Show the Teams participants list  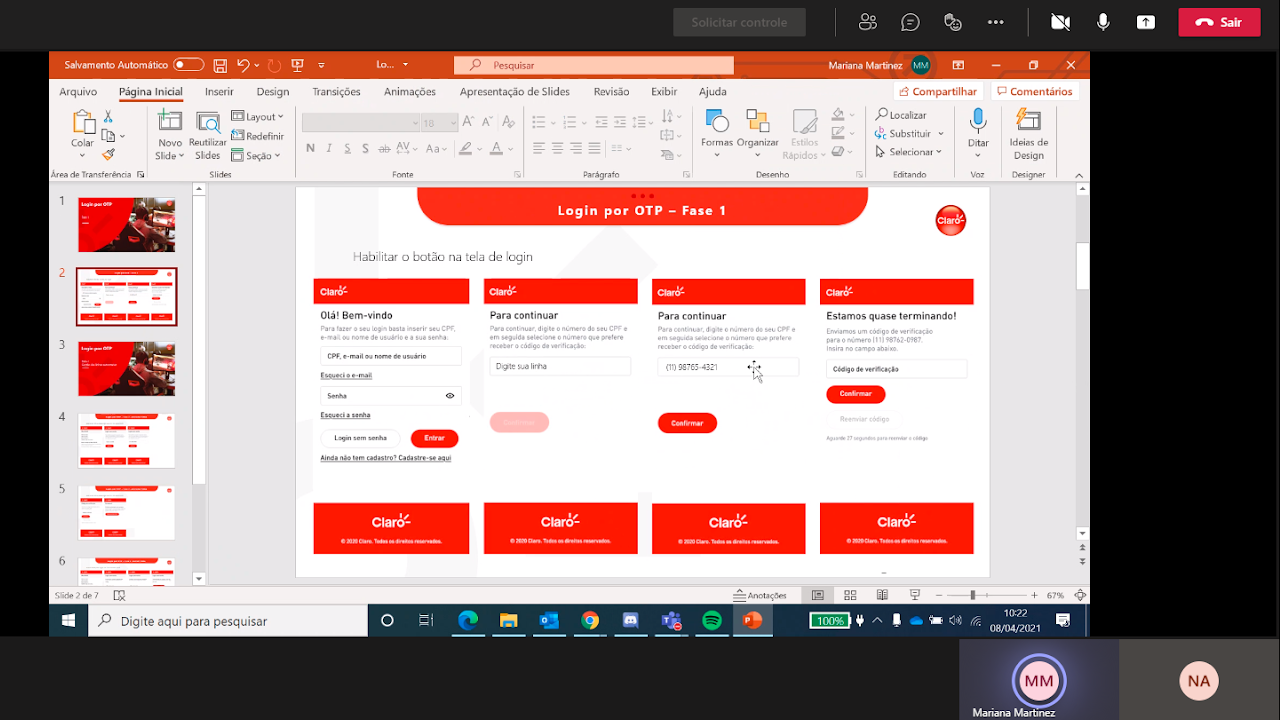(867, 22)
